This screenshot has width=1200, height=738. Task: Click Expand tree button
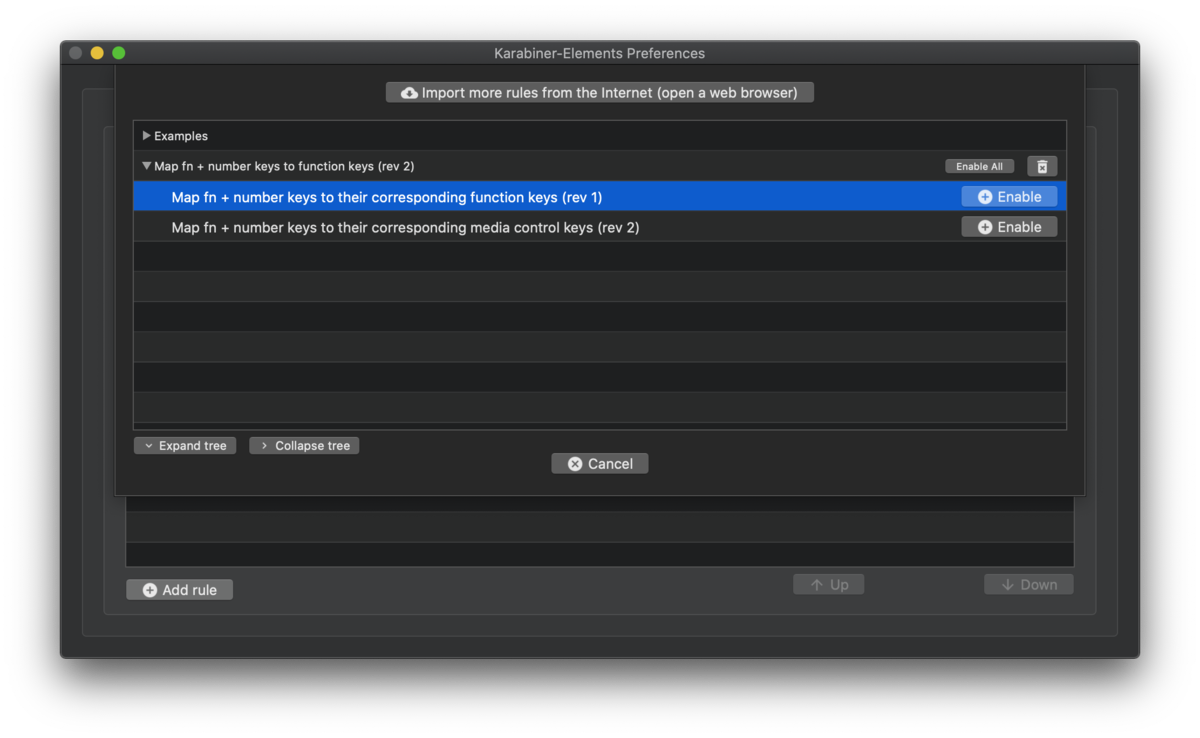185,446
